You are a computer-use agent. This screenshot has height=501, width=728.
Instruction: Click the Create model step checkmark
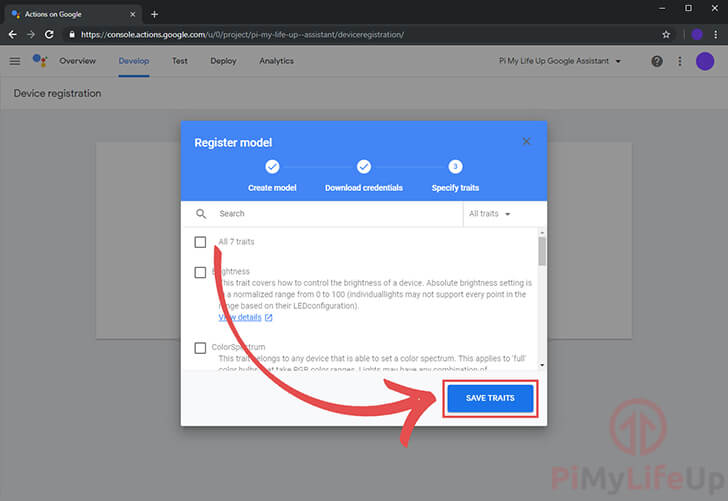tap(272, 166)
